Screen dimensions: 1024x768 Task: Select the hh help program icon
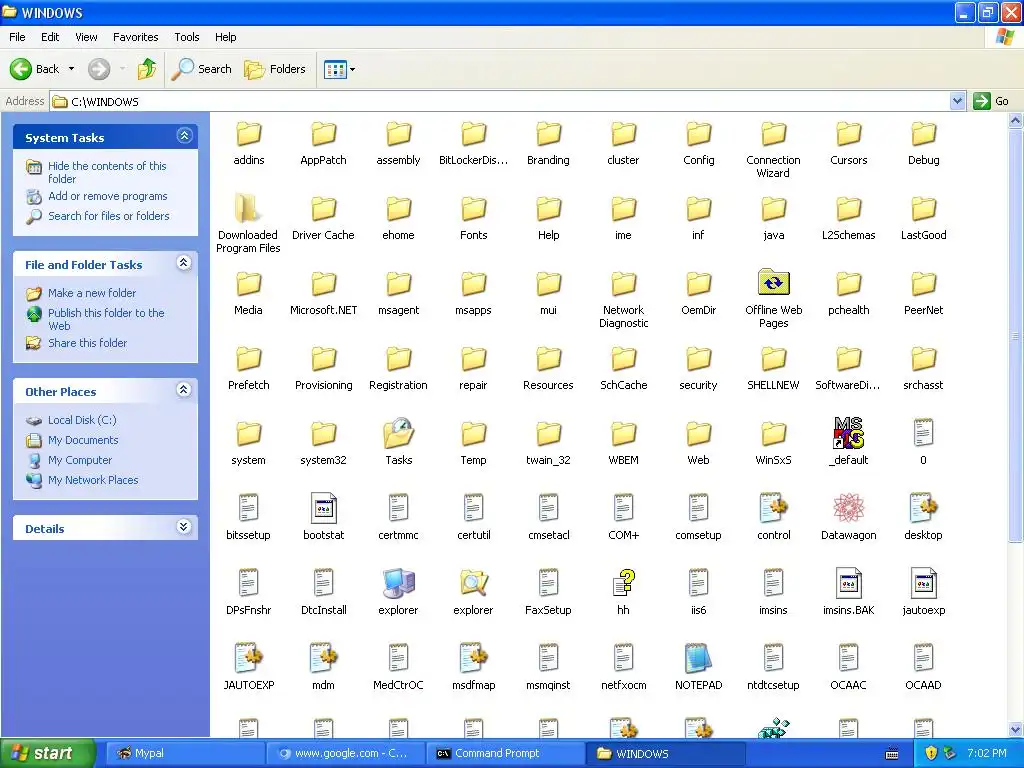(624, 583)
